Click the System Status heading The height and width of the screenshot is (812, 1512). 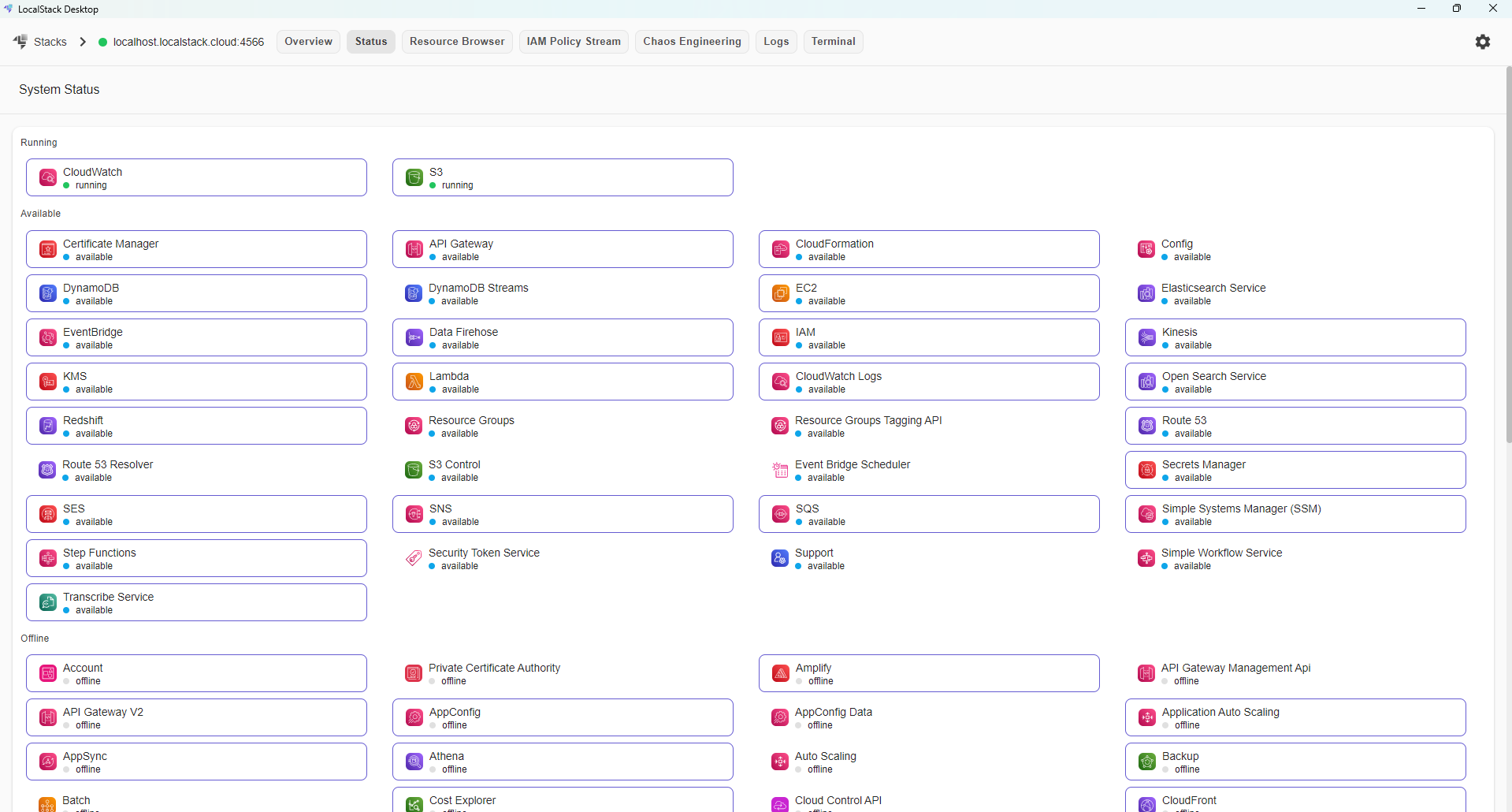pos(59,90)
